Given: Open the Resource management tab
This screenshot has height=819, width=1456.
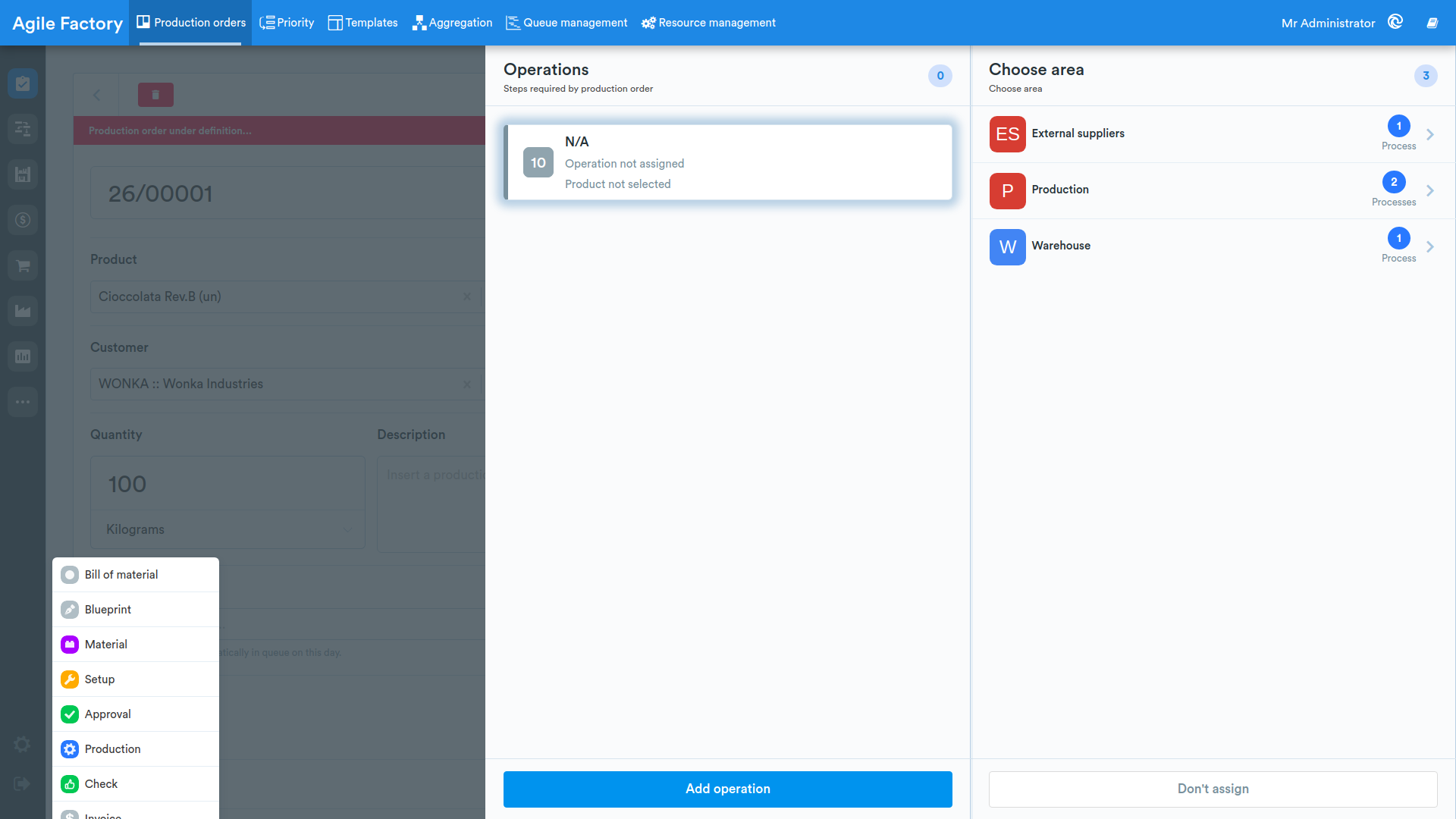Looking at the screenshot, I should tap(708, 23).
